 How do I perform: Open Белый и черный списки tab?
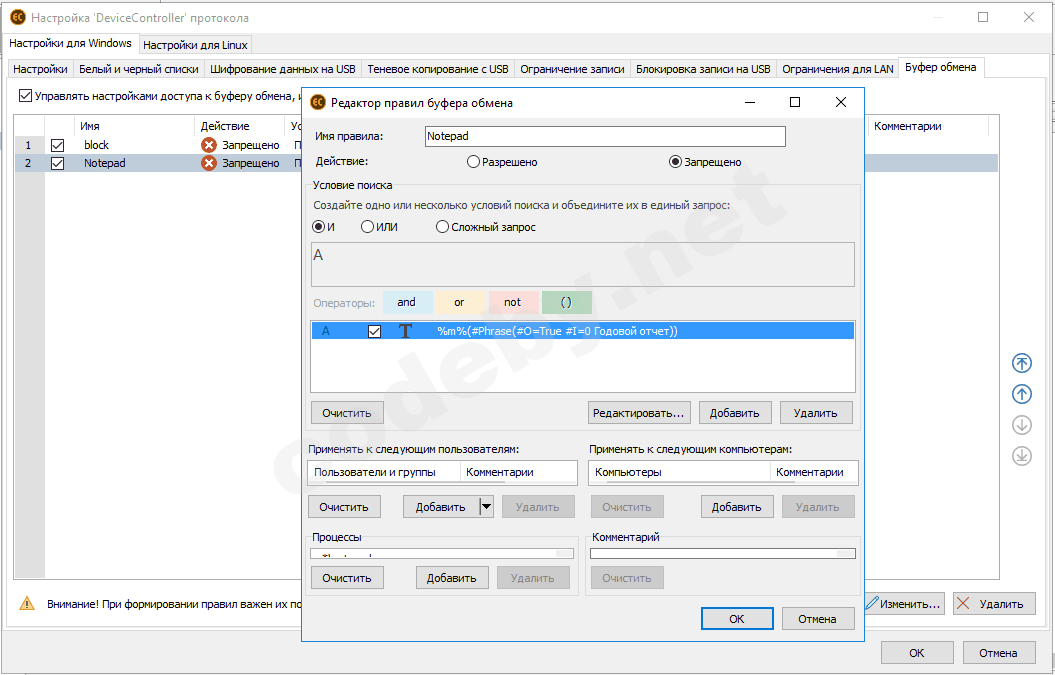tap(139, 69)
